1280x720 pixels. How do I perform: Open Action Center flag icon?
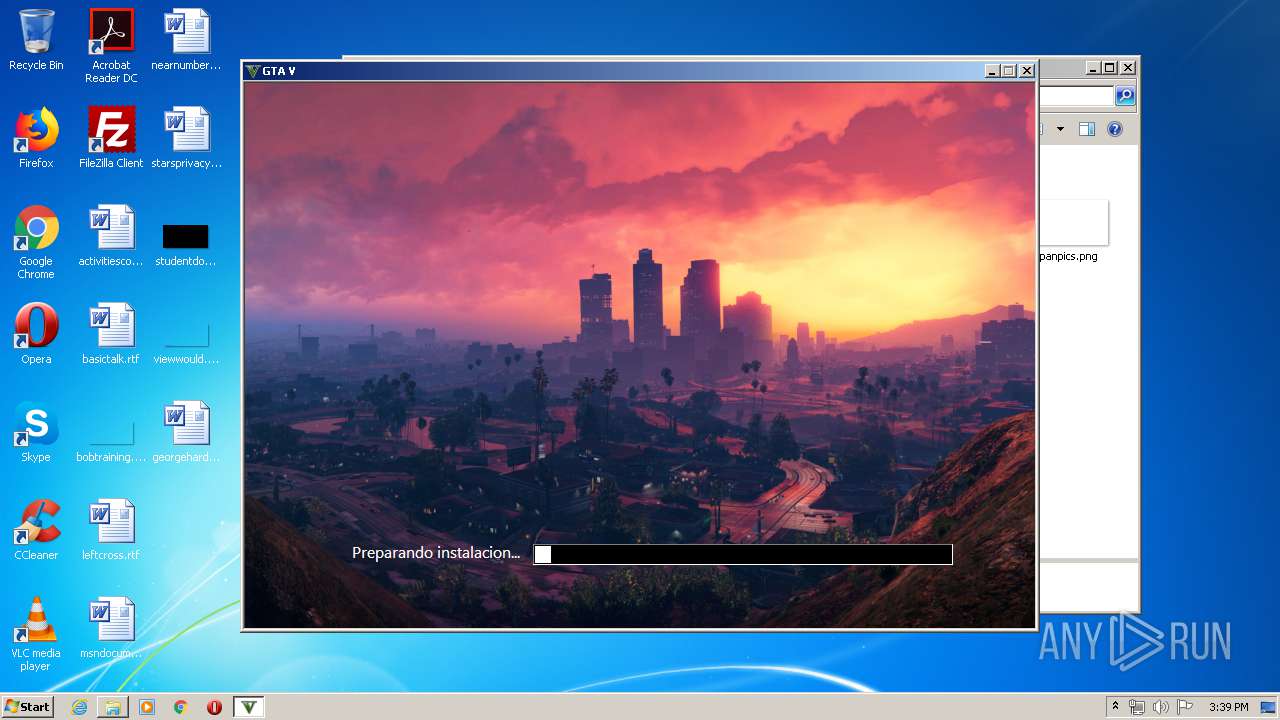pos(1185,707)
